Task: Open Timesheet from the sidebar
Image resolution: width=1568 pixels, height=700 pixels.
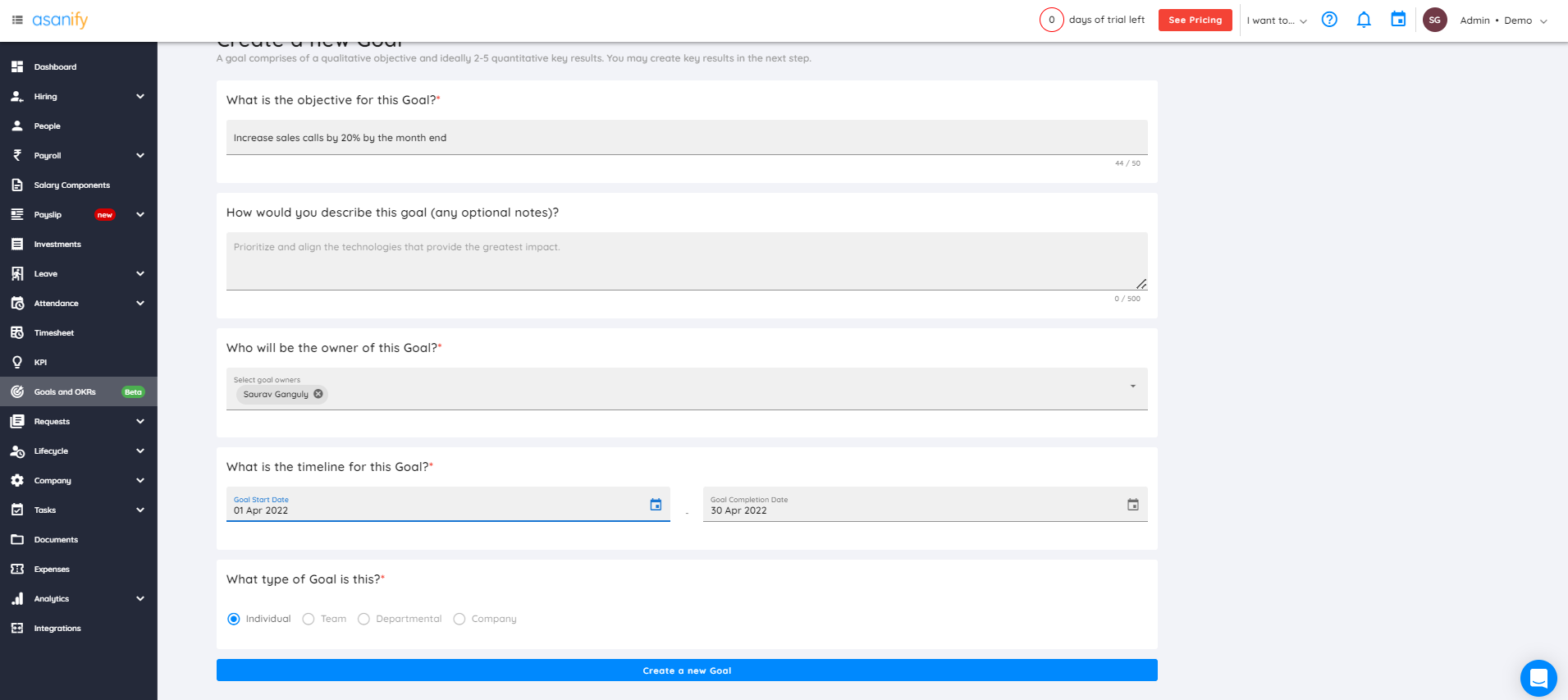Action: click(x=54, y=333)
